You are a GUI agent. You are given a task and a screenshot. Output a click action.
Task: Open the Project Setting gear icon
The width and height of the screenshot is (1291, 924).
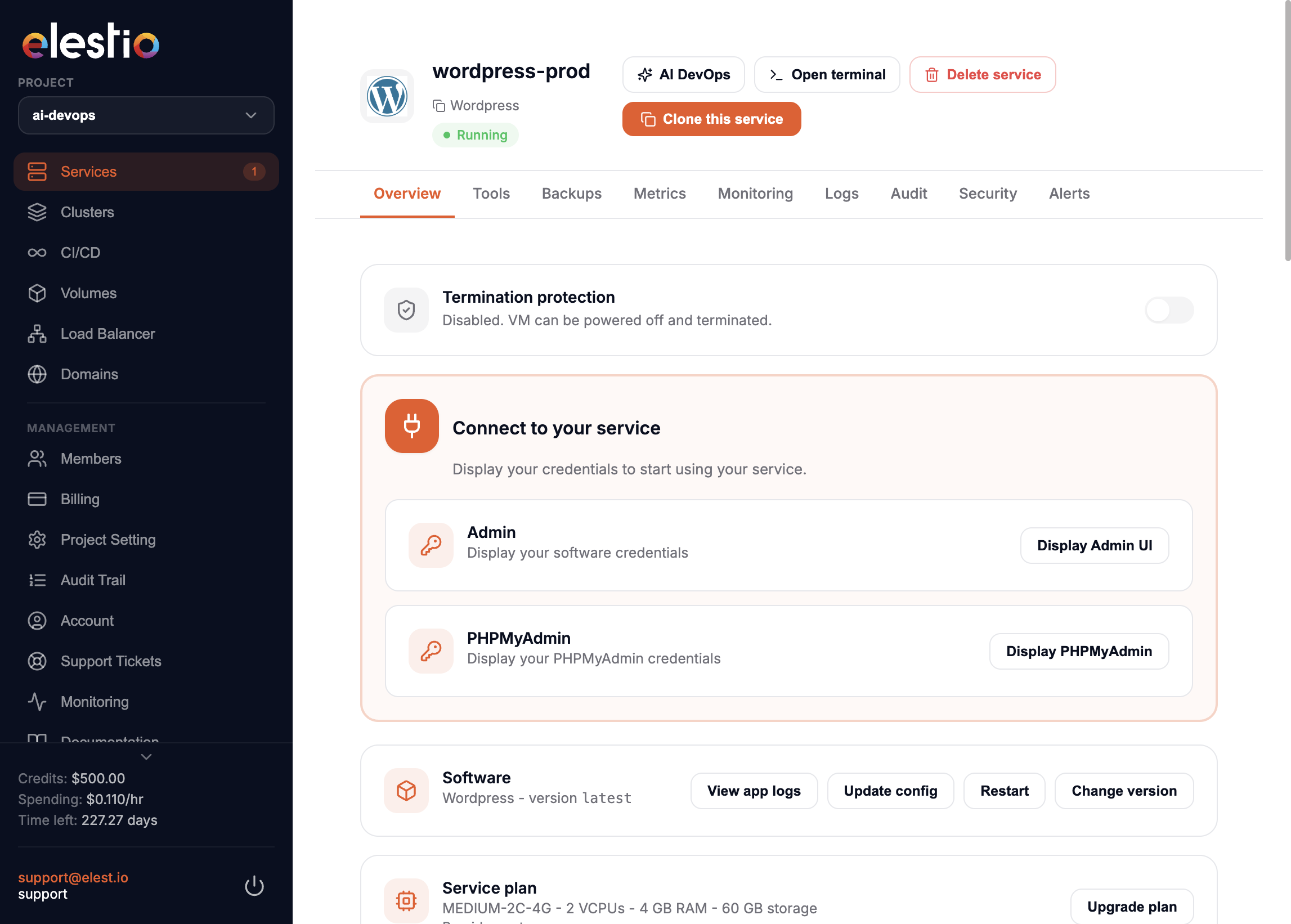37,540
